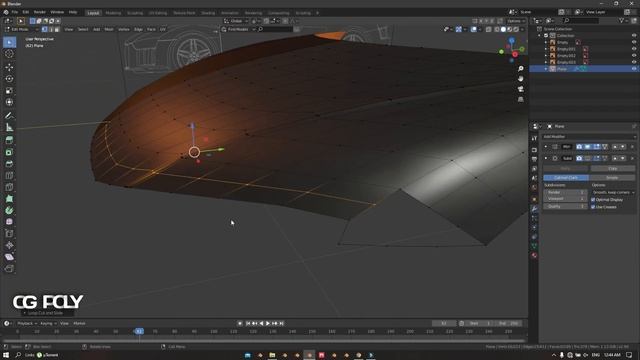Switch to the Modeling workspace tab
The image size is (640, 360).
113,13
